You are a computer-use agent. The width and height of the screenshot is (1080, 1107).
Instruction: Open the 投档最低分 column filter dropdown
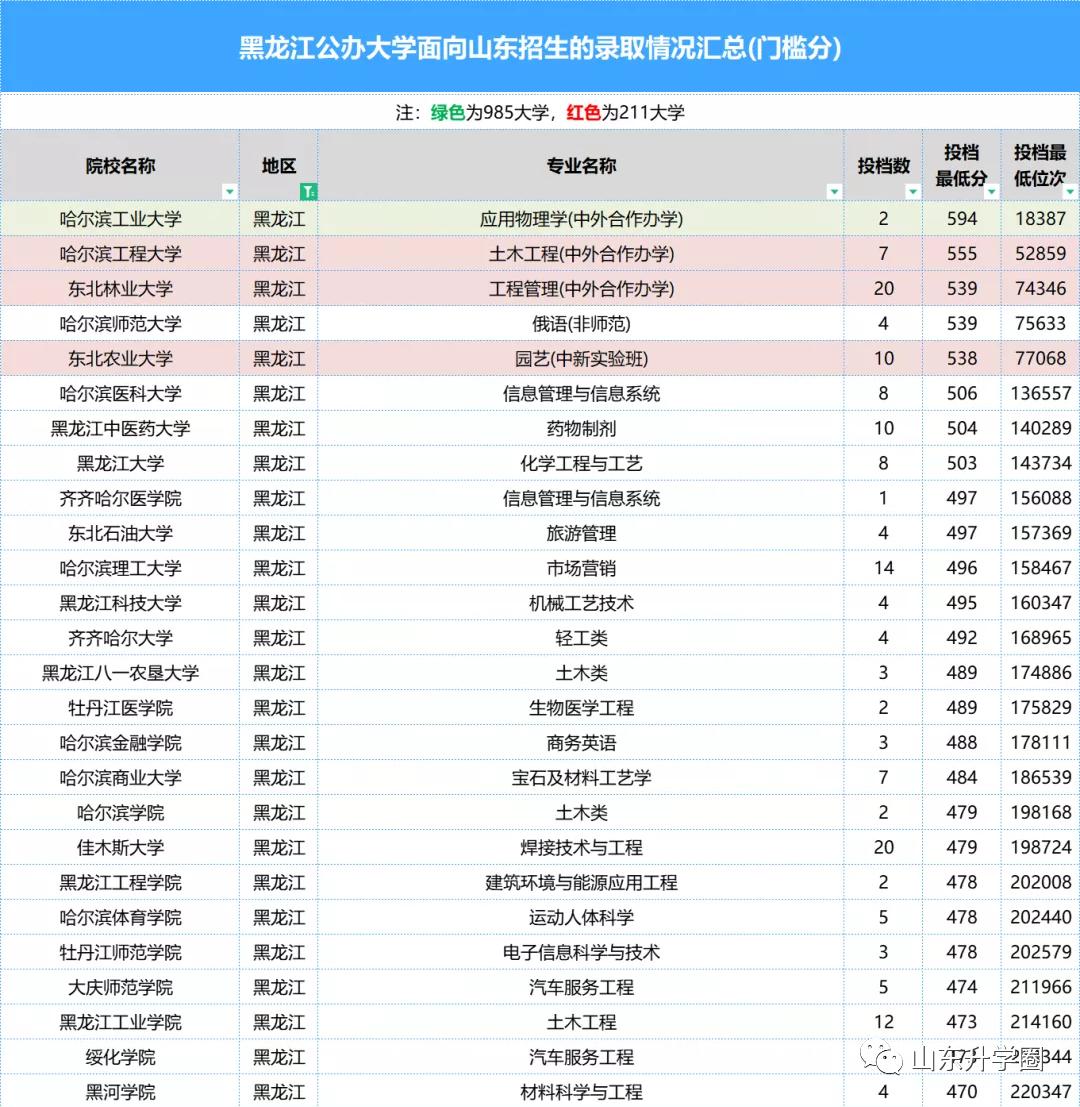(x=992, y=192)
